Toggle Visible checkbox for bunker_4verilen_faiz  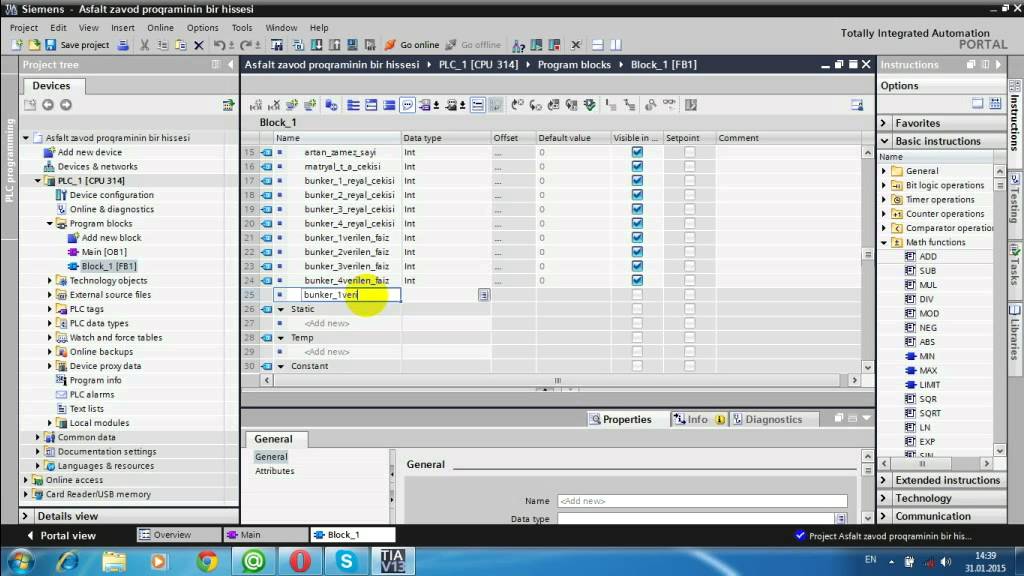637,280
